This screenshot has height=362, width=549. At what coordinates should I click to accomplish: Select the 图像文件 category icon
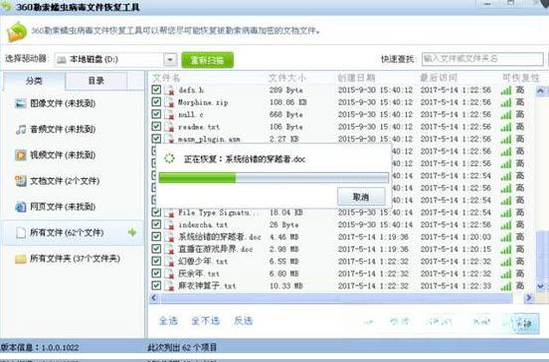point(21,104)
